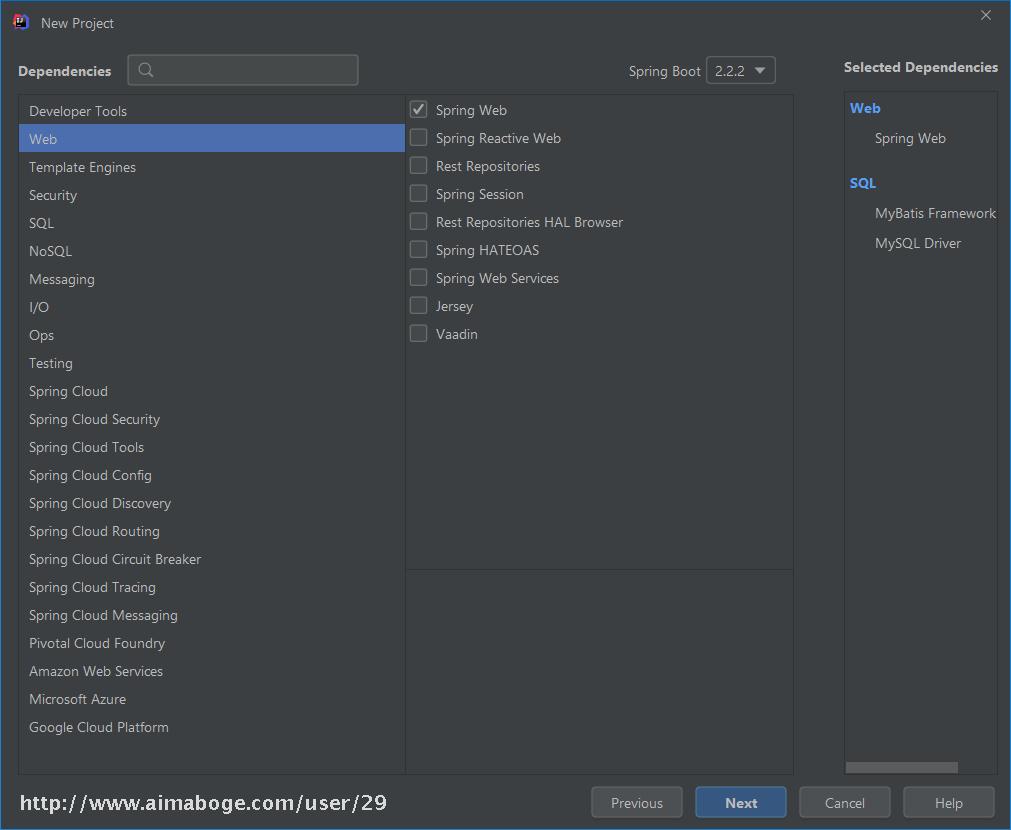This screenshot has height=830, width=1011.
Task: Open Template Engines category
Action: click(x=211, y=167)
